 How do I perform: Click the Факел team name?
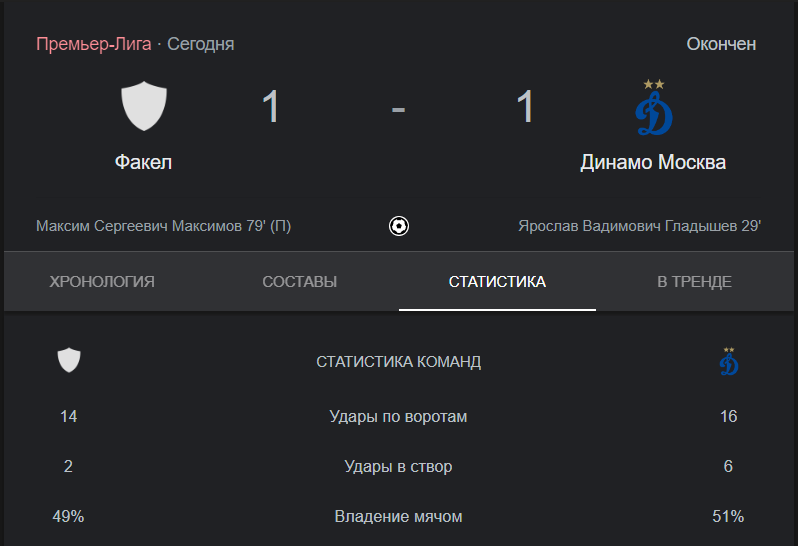(x=144, y=162)
